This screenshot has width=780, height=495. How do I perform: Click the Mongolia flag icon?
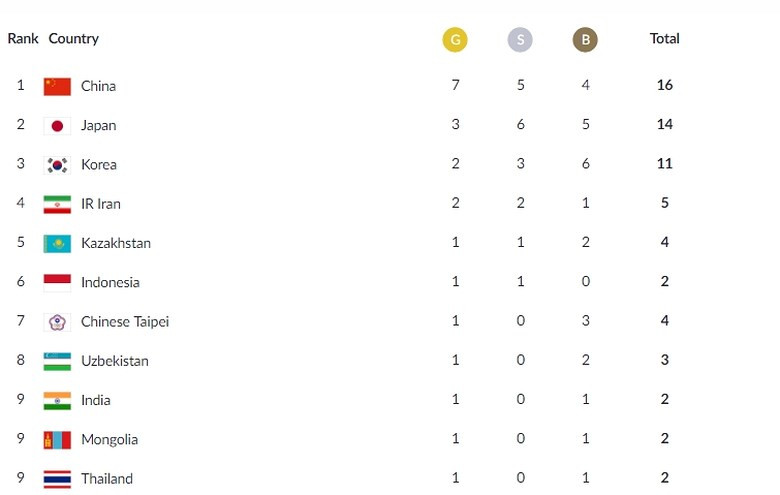point(57,440)
